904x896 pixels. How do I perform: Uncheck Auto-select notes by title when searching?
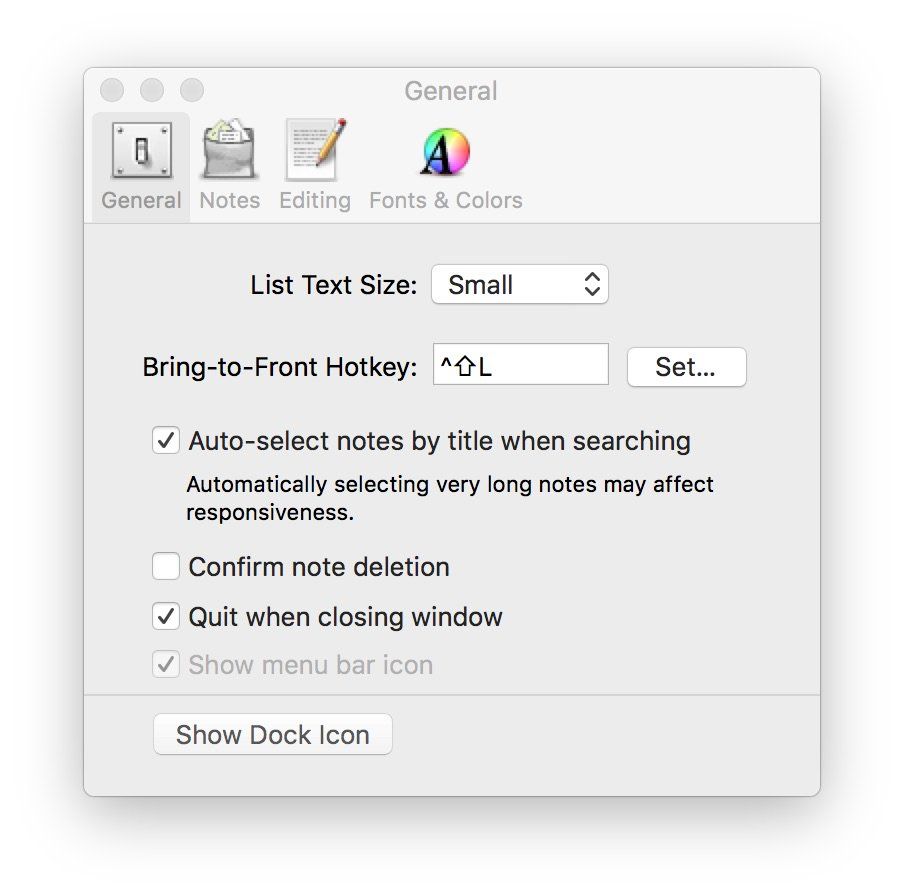click(166, 441)
